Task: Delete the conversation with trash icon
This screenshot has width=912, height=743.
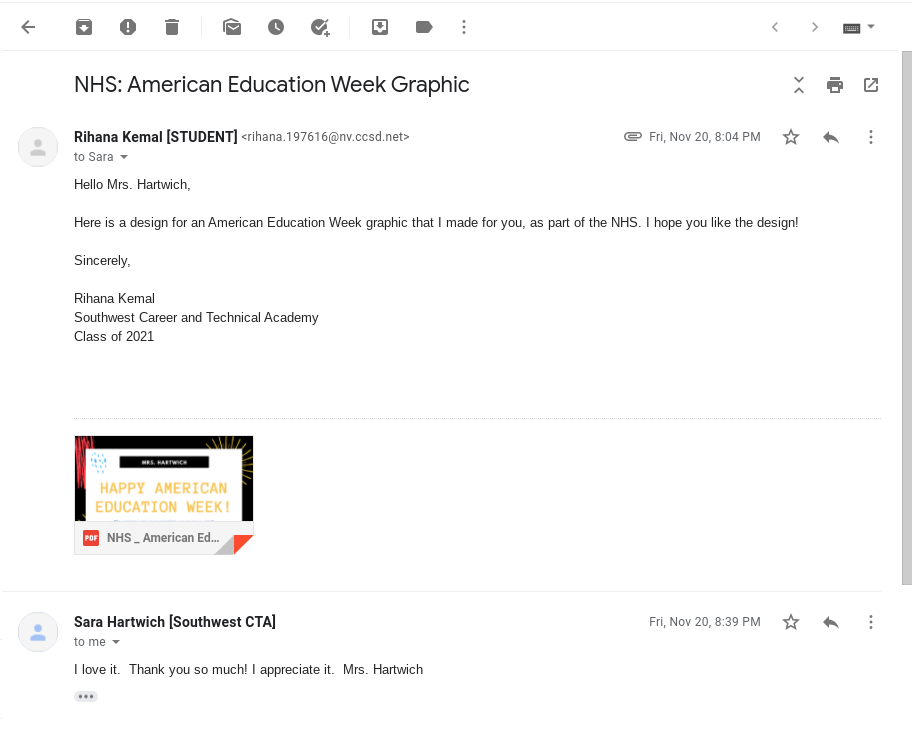Action: point(172,27)
